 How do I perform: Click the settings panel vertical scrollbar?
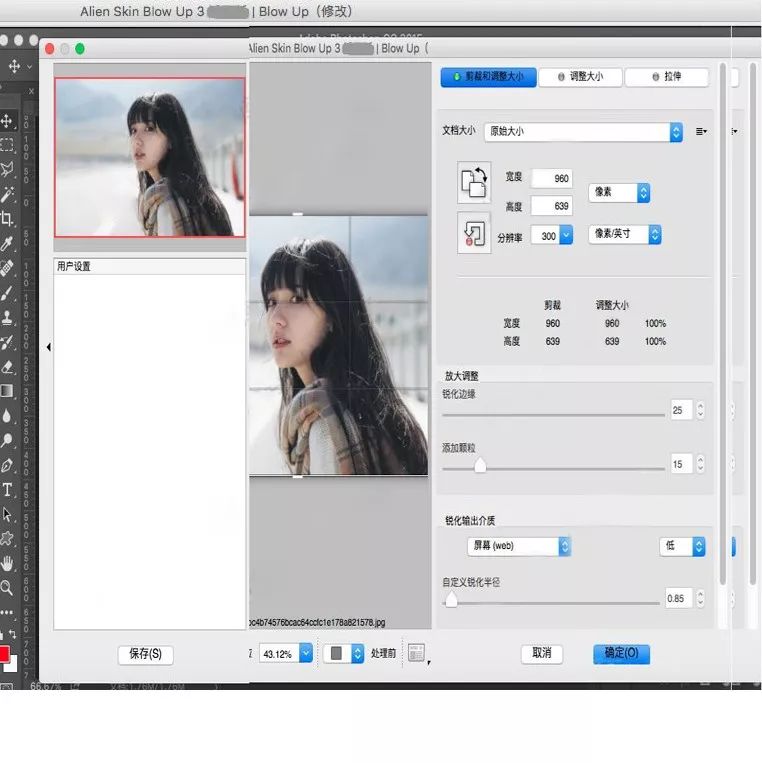tap(723, 324)
